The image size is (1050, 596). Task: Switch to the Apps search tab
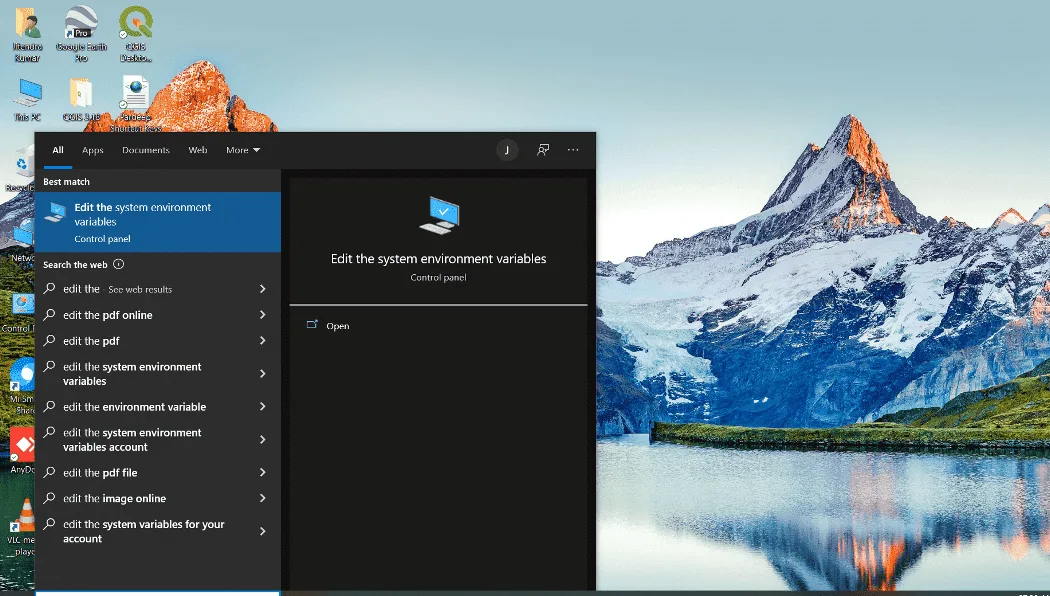pos(92,150)
